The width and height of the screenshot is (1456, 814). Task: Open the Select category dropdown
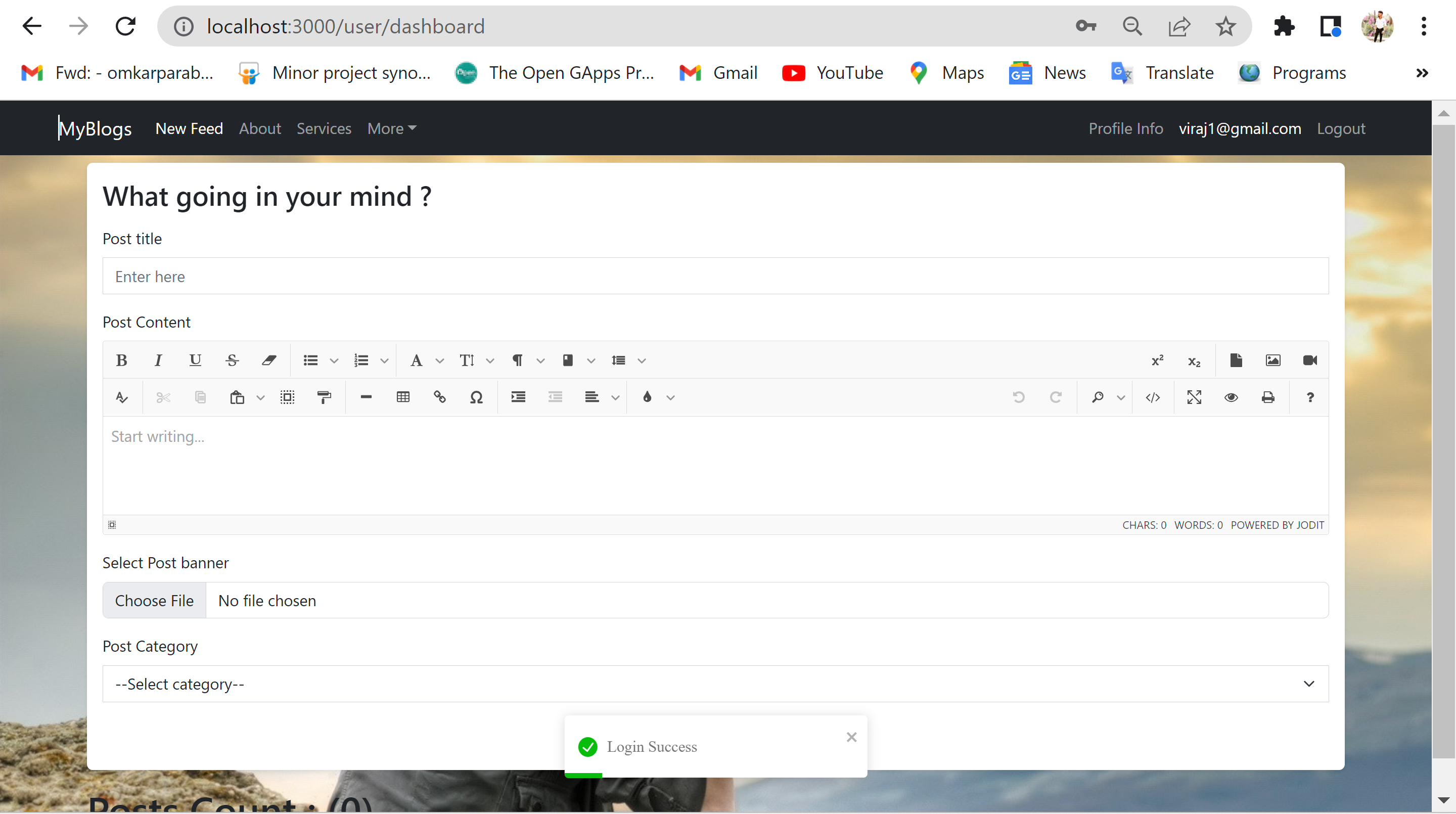[x=715, y=684]
